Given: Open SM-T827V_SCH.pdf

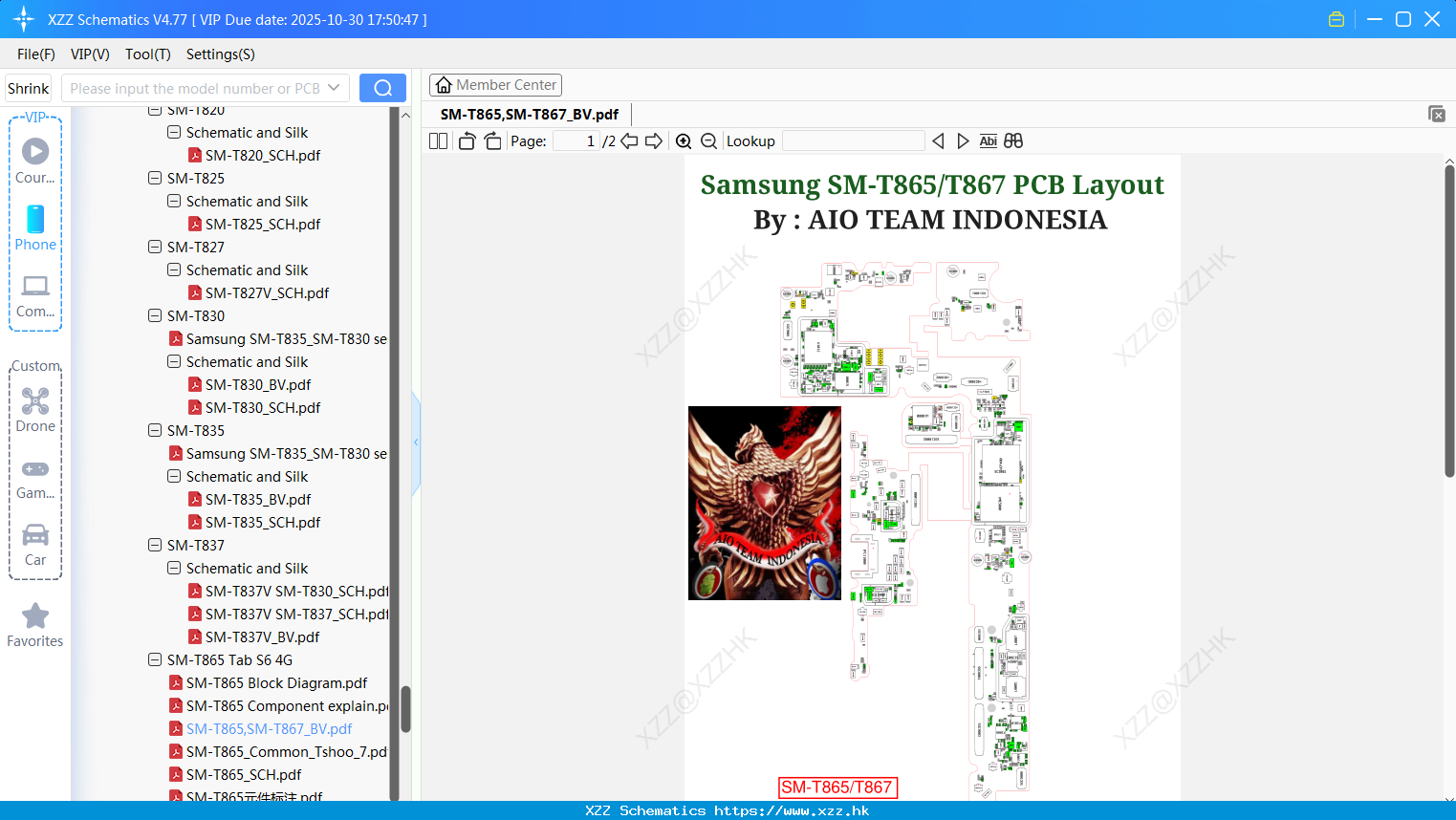Looking at the screenshot, I should tap(267, 292).
